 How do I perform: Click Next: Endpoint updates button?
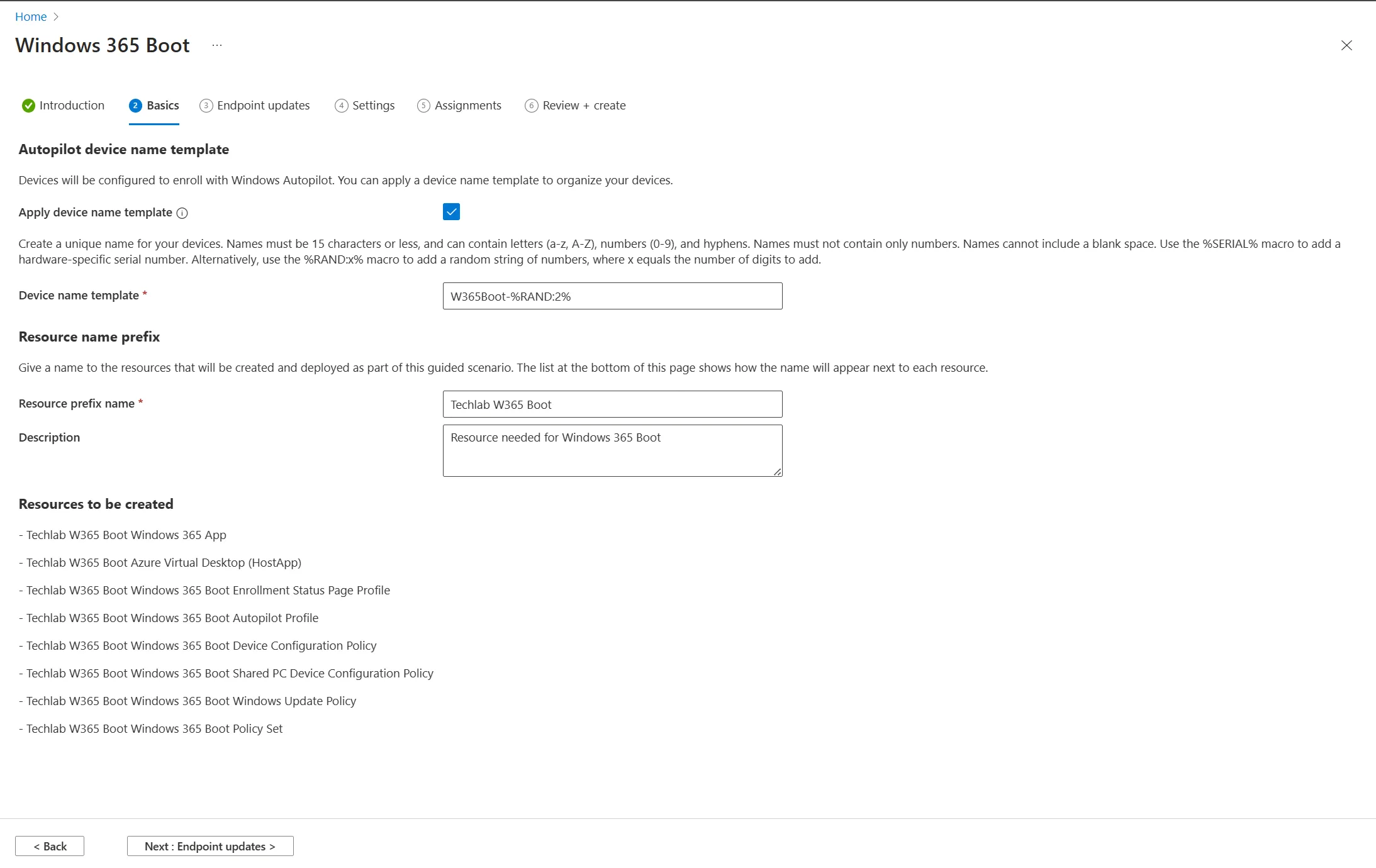[210, 846]
